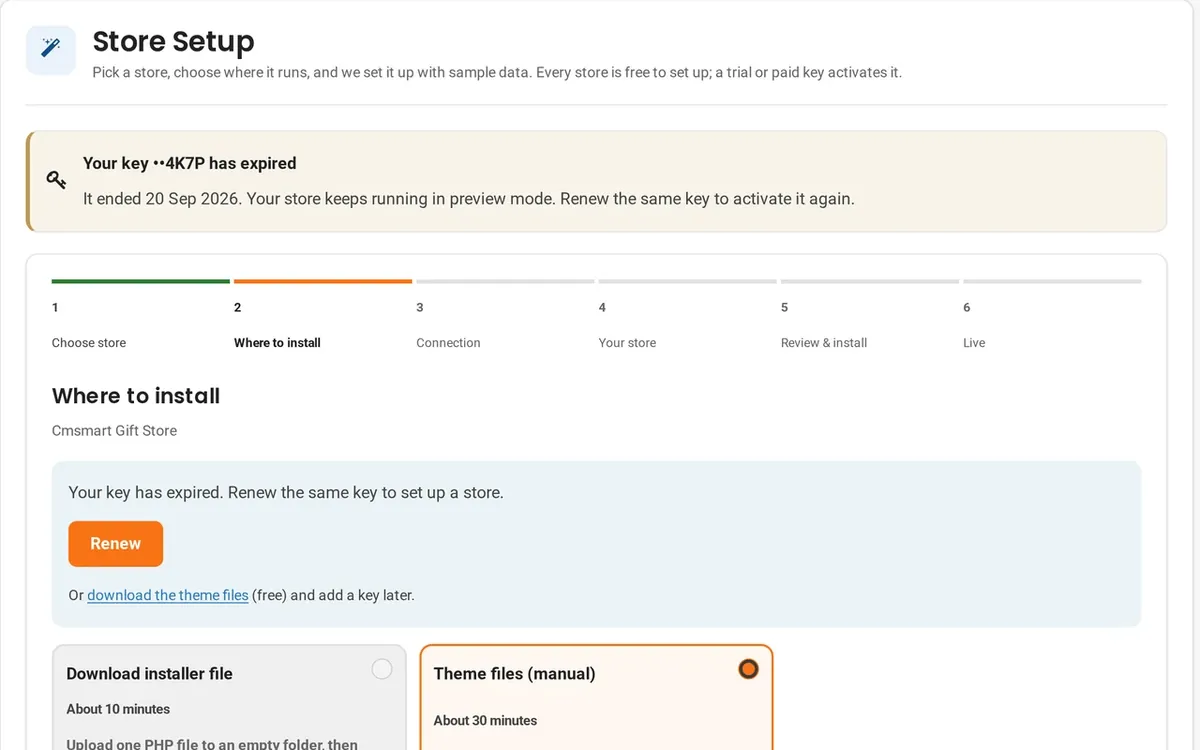Screen dimensions: 1200x750
Task: Go to step 6 Live
Action: coord(1052,316)
